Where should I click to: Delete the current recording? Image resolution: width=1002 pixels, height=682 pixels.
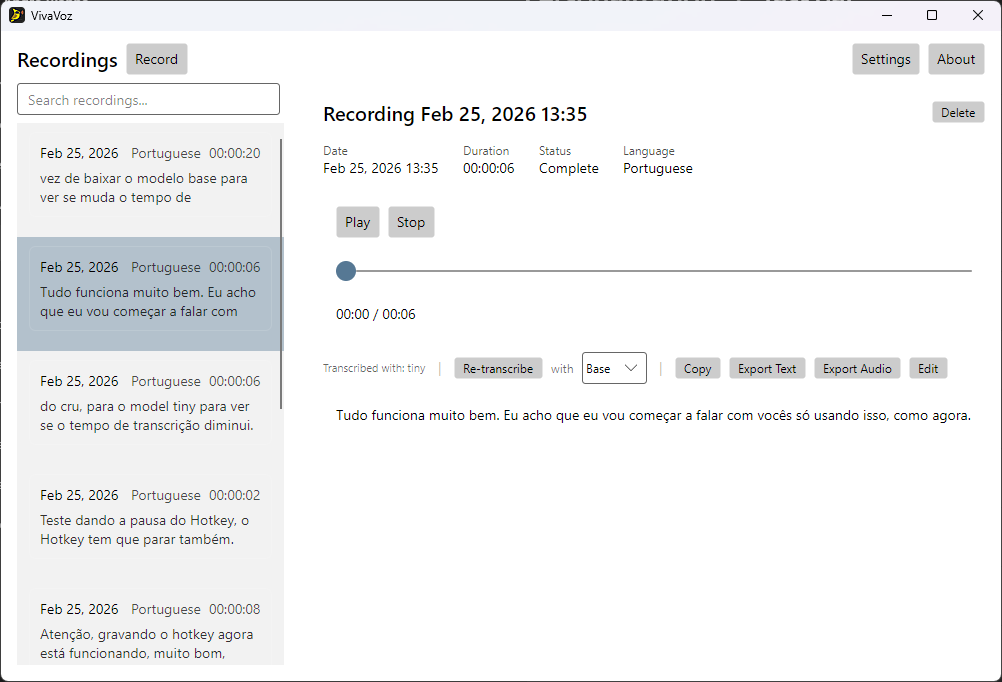(x=957, y=112)
